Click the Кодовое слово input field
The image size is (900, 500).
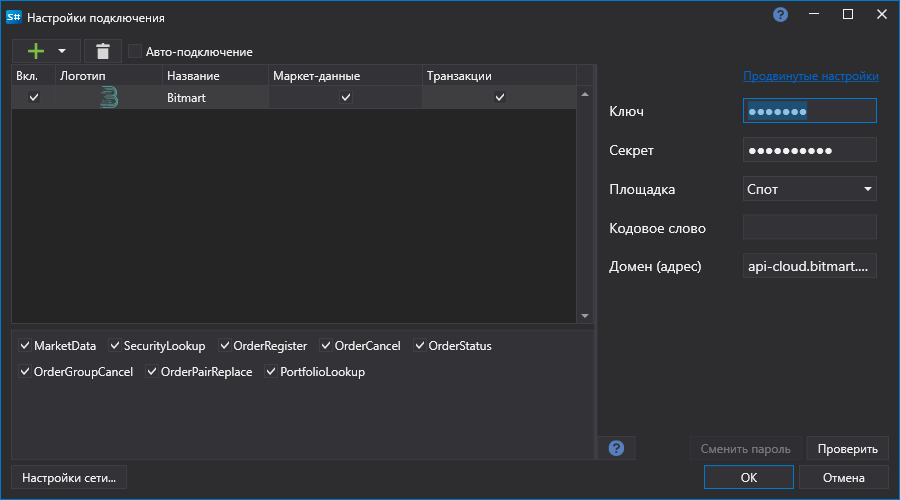point(809,227)
